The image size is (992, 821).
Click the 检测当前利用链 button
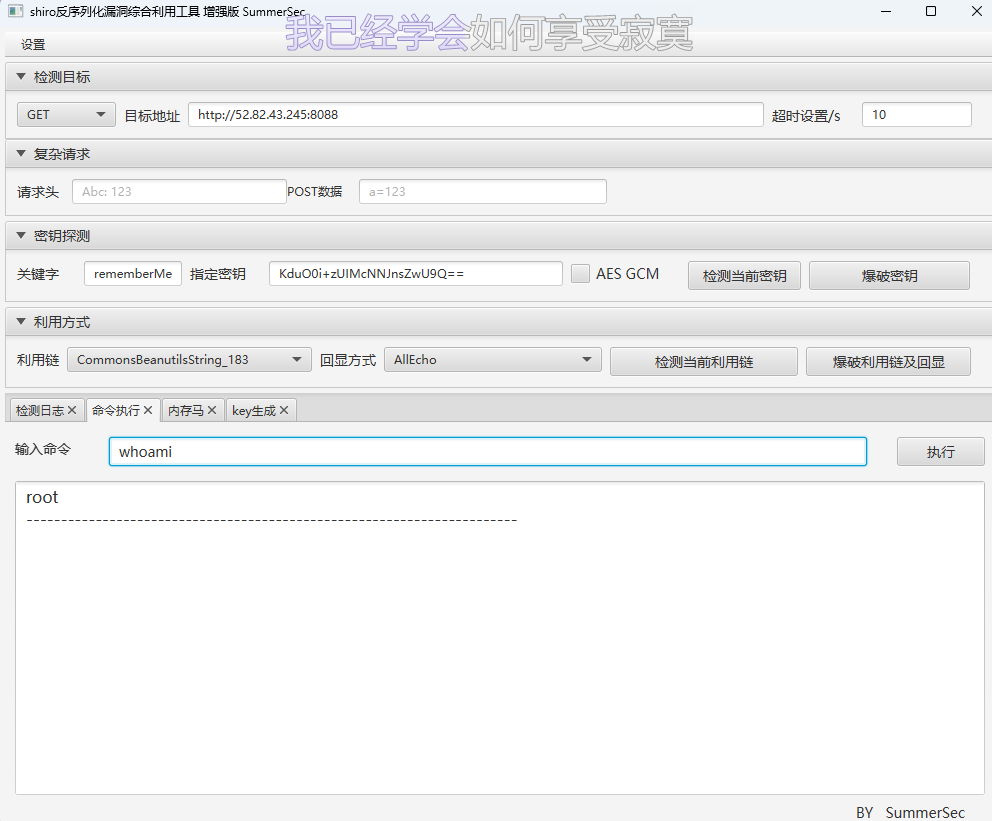tap(703, 362)
